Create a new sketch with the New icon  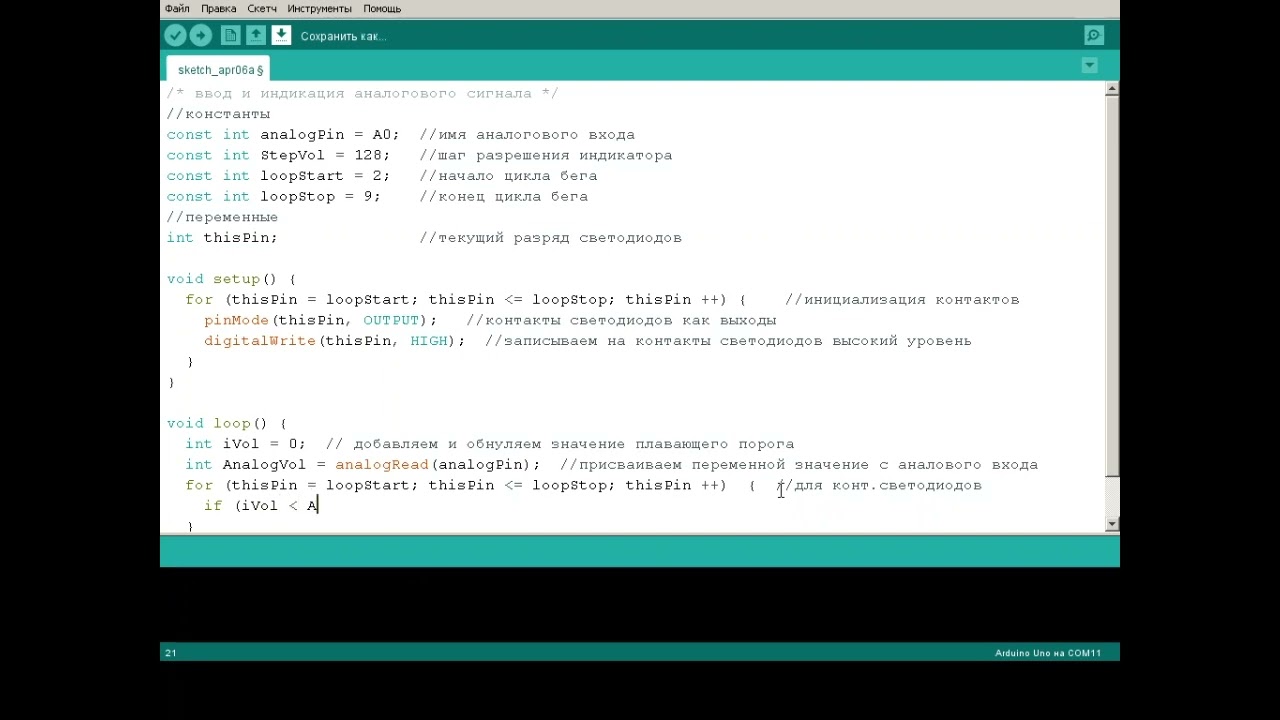point(230,35)
